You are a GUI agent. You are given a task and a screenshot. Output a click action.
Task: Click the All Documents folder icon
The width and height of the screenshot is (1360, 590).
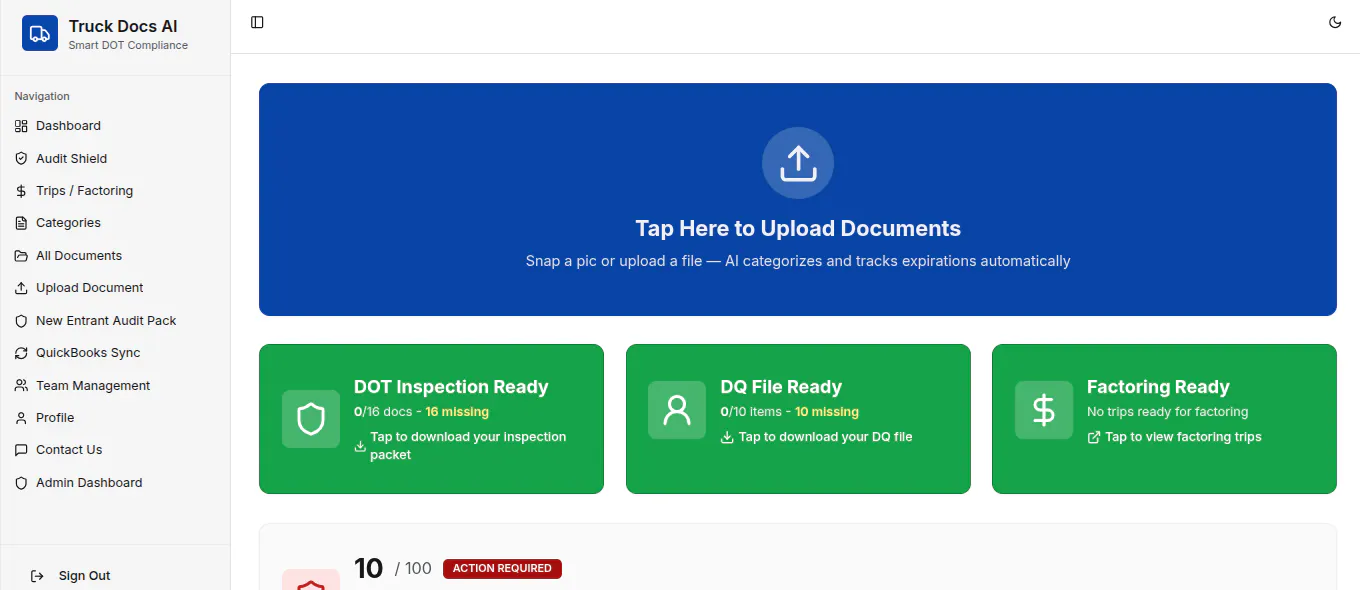[21, 256]
